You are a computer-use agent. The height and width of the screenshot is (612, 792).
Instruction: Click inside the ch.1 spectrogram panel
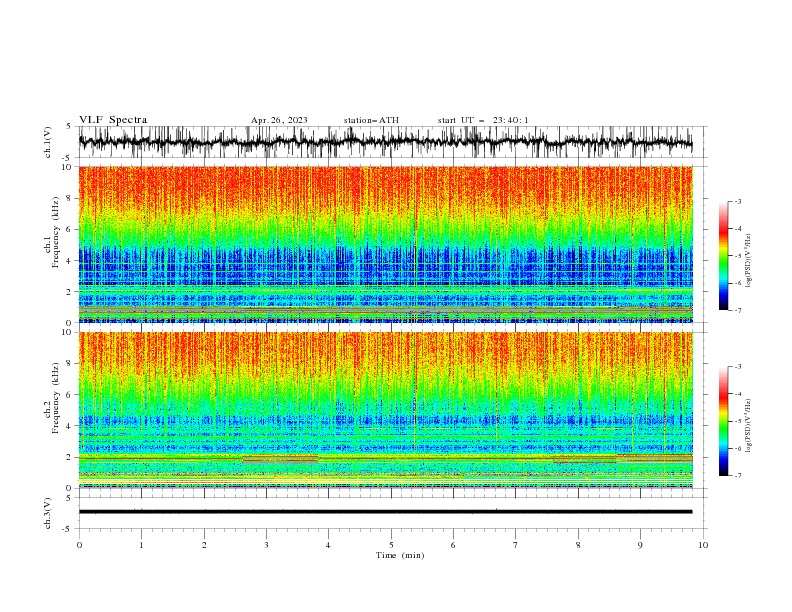click(x=385, y=244)
